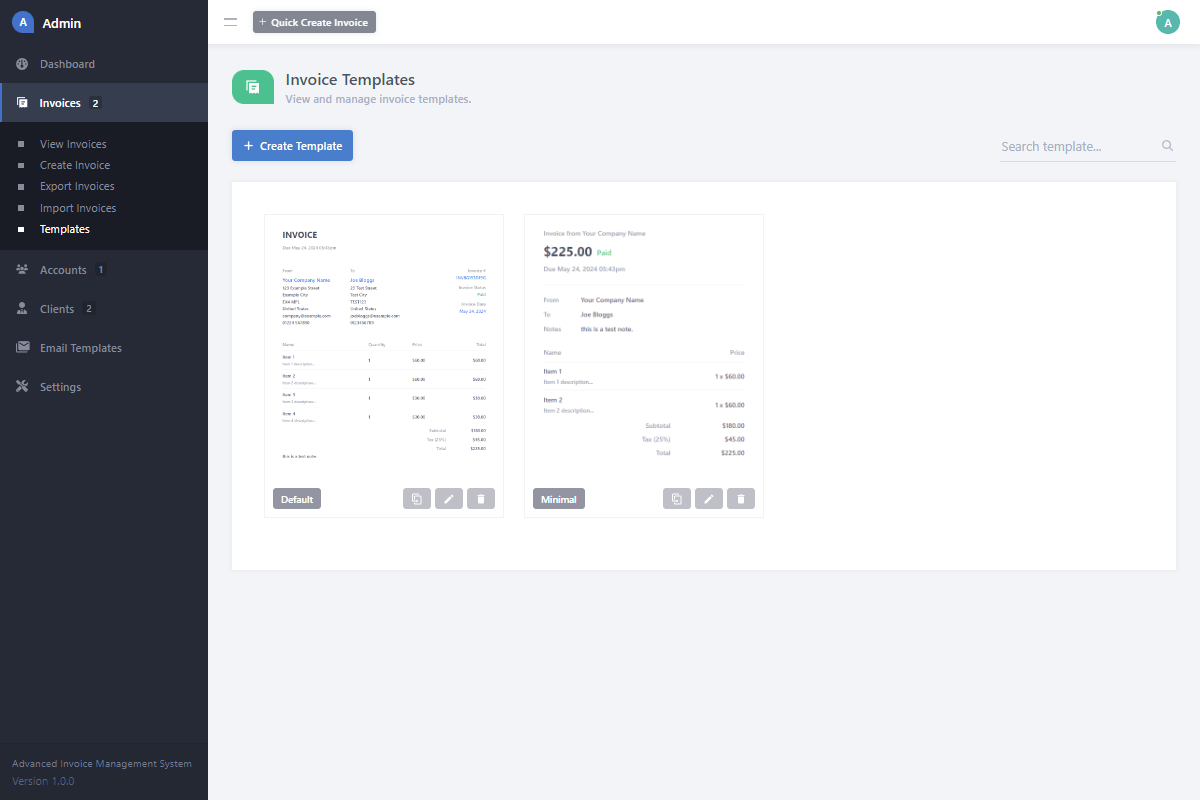
Task: Duplicate the Default template
Action: [x=417, y=499]
